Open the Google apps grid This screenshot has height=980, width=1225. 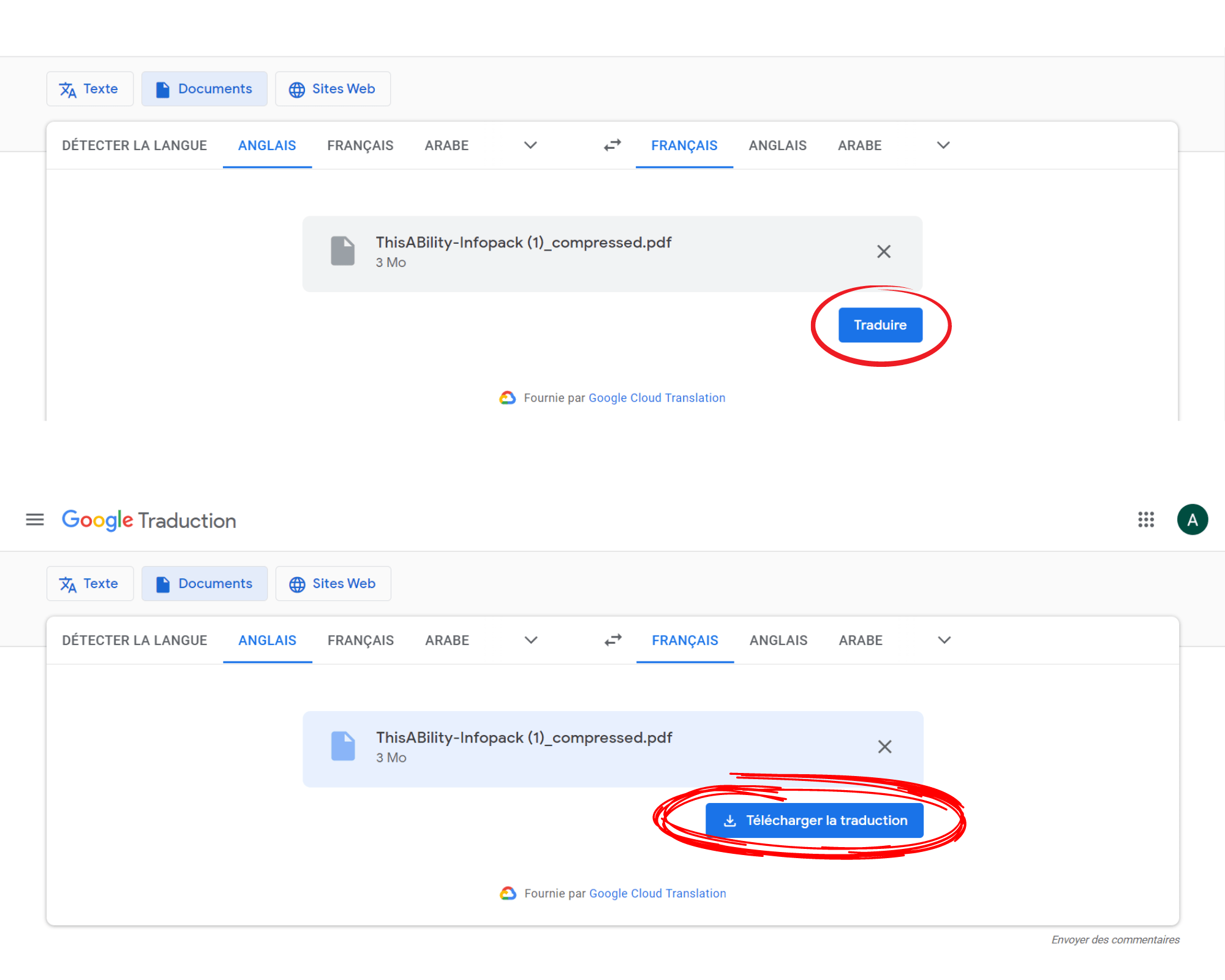tap(1146, 520)
